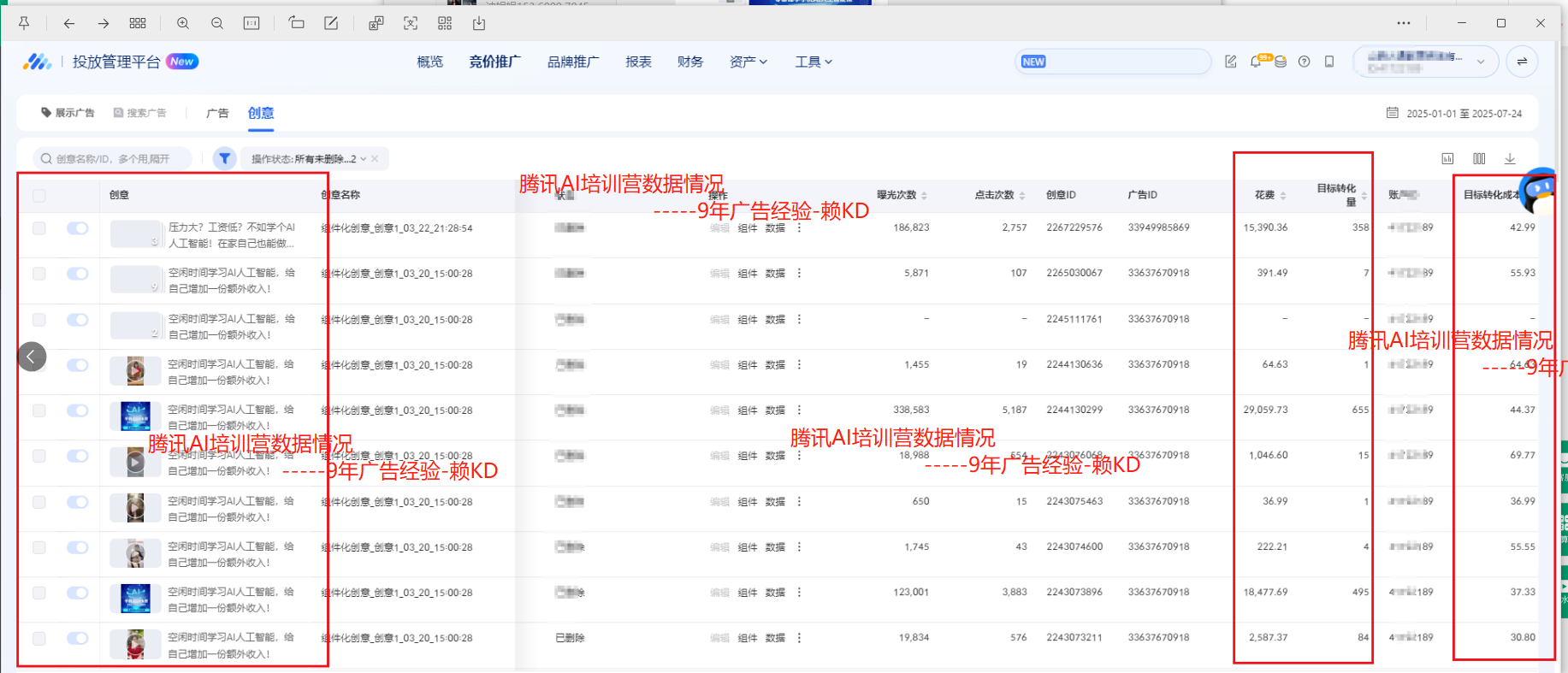Viewport: 1568px width, 673px height.
Task: Open the notes pencil icon in header
Action: (1231, 62)
